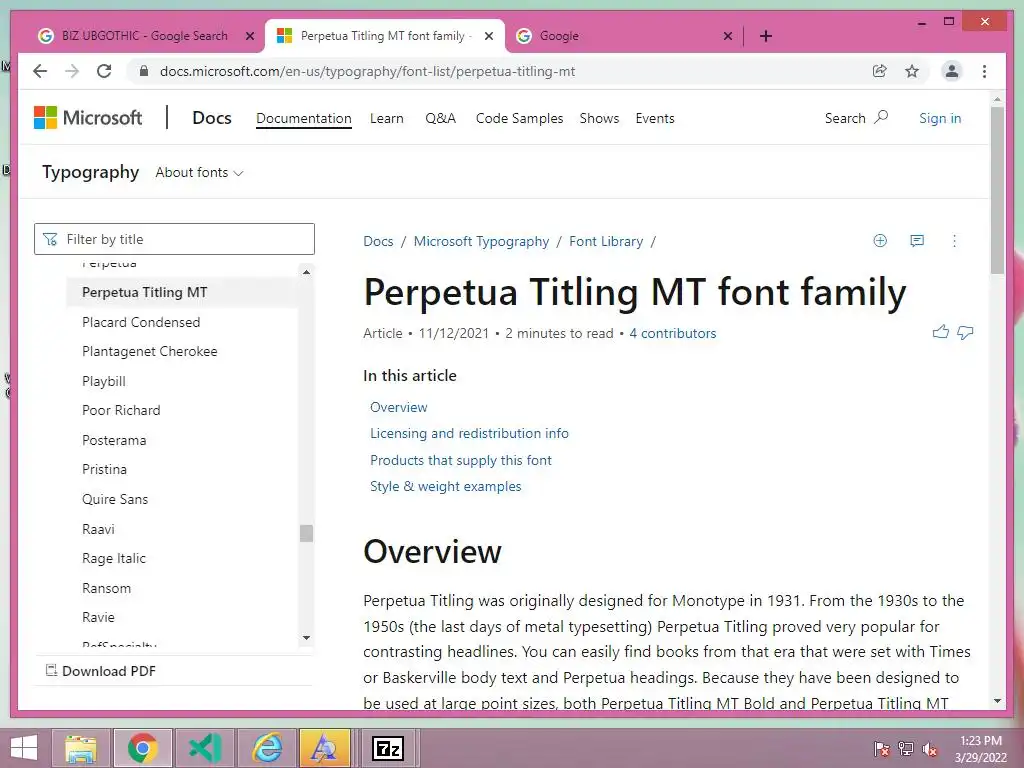The height and width of the screenshot is (768, 1024).
Task: Close the Google tab
Action: coord(728,36)
